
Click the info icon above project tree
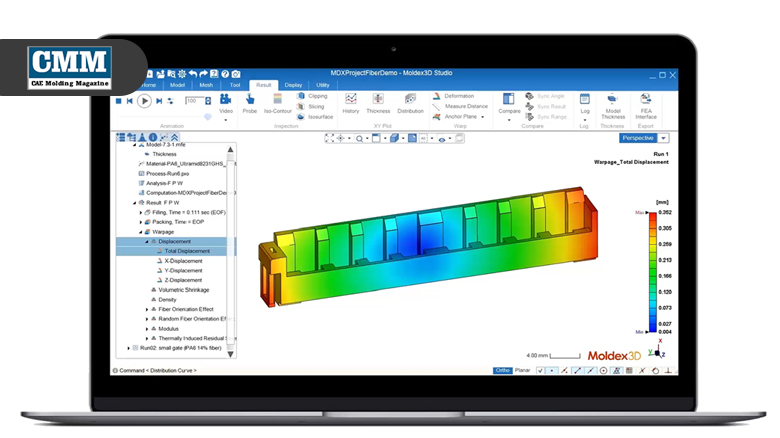153,137
